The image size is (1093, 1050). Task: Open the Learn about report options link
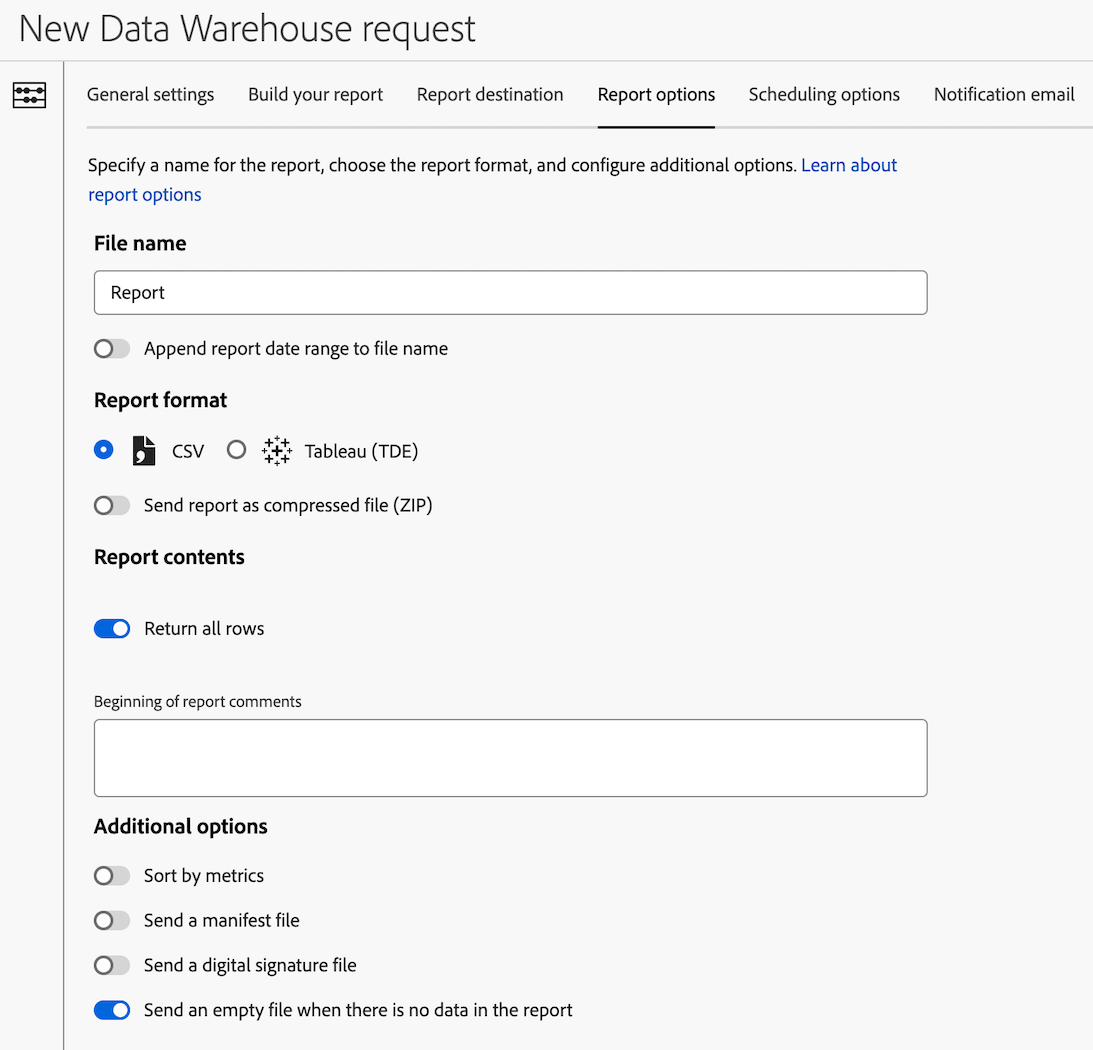point(849,165)
